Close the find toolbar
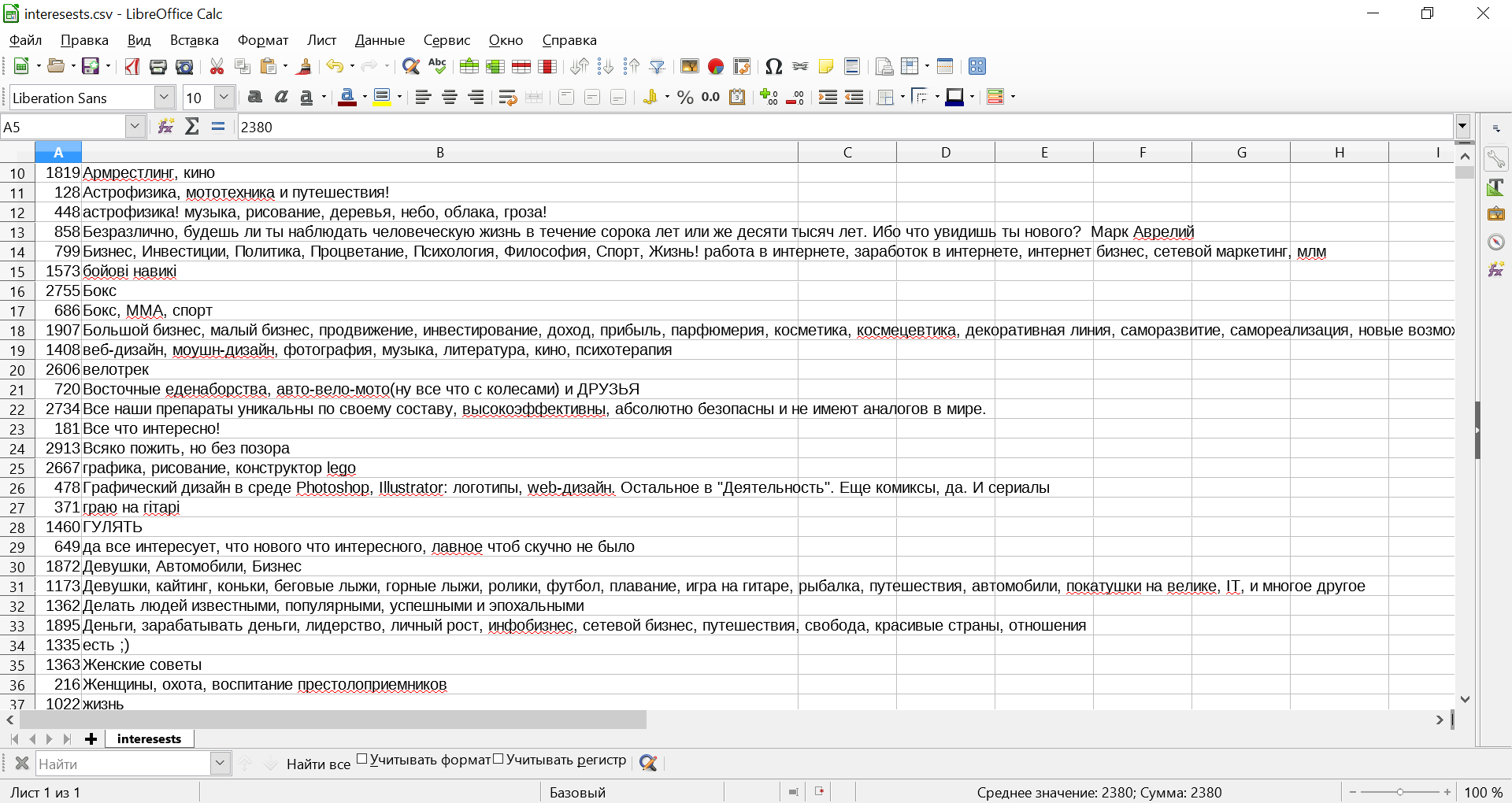The height and width of the screenshot is (803, 1512). click(22, 763)
